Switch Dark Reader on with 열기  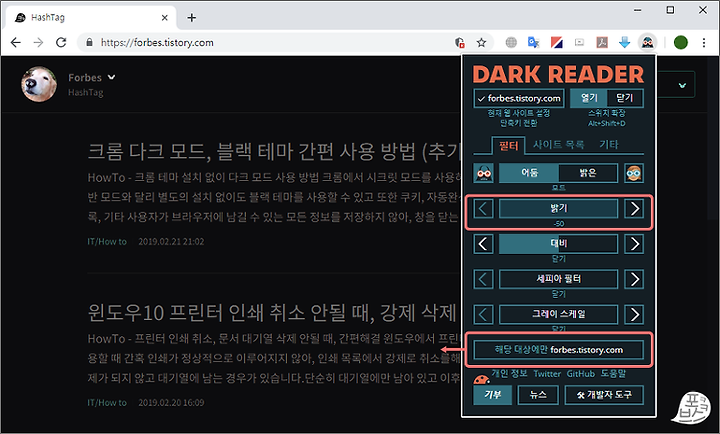[588, 98]
